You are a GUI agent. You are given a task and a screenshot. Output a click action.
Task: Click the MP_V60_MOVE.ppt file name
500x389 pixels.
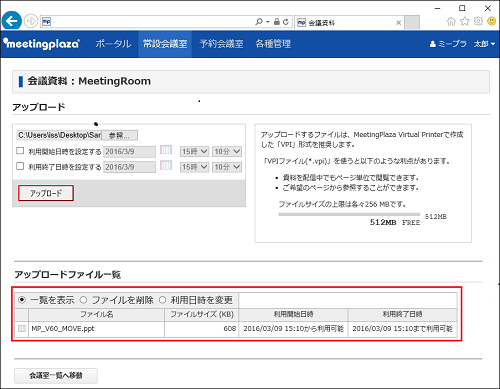63,329
